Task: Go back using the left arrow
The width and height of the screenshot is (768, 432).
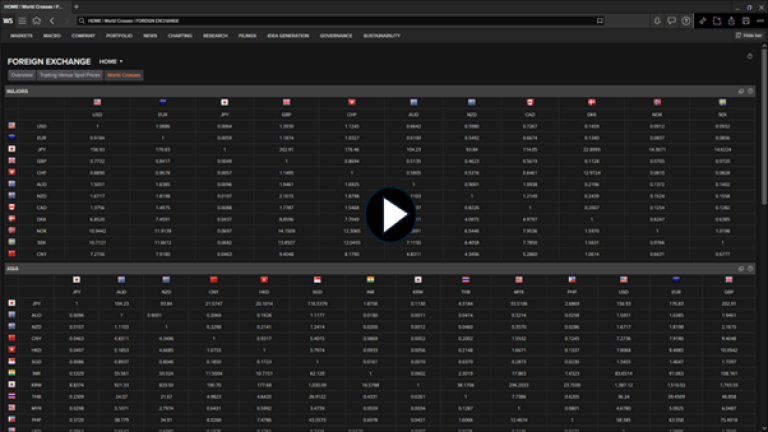Action: coord(51,20)
